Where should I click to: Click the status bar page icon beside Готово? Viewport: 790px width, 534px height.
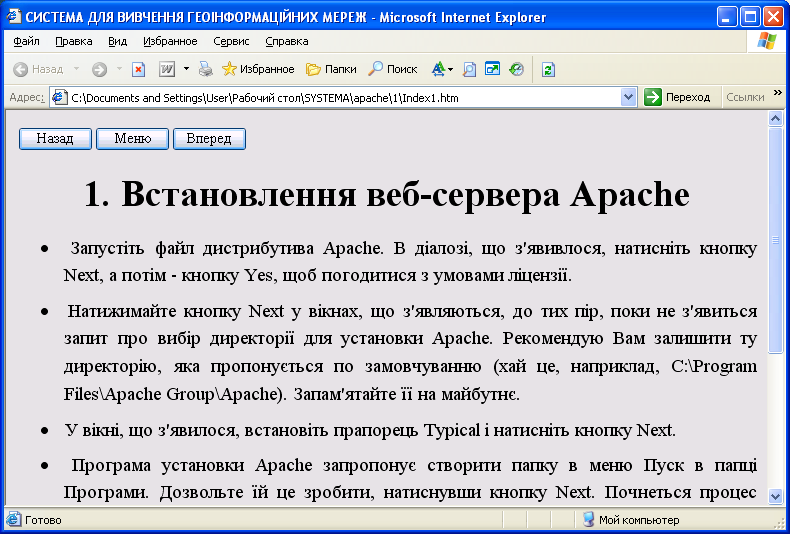[14, 519]
